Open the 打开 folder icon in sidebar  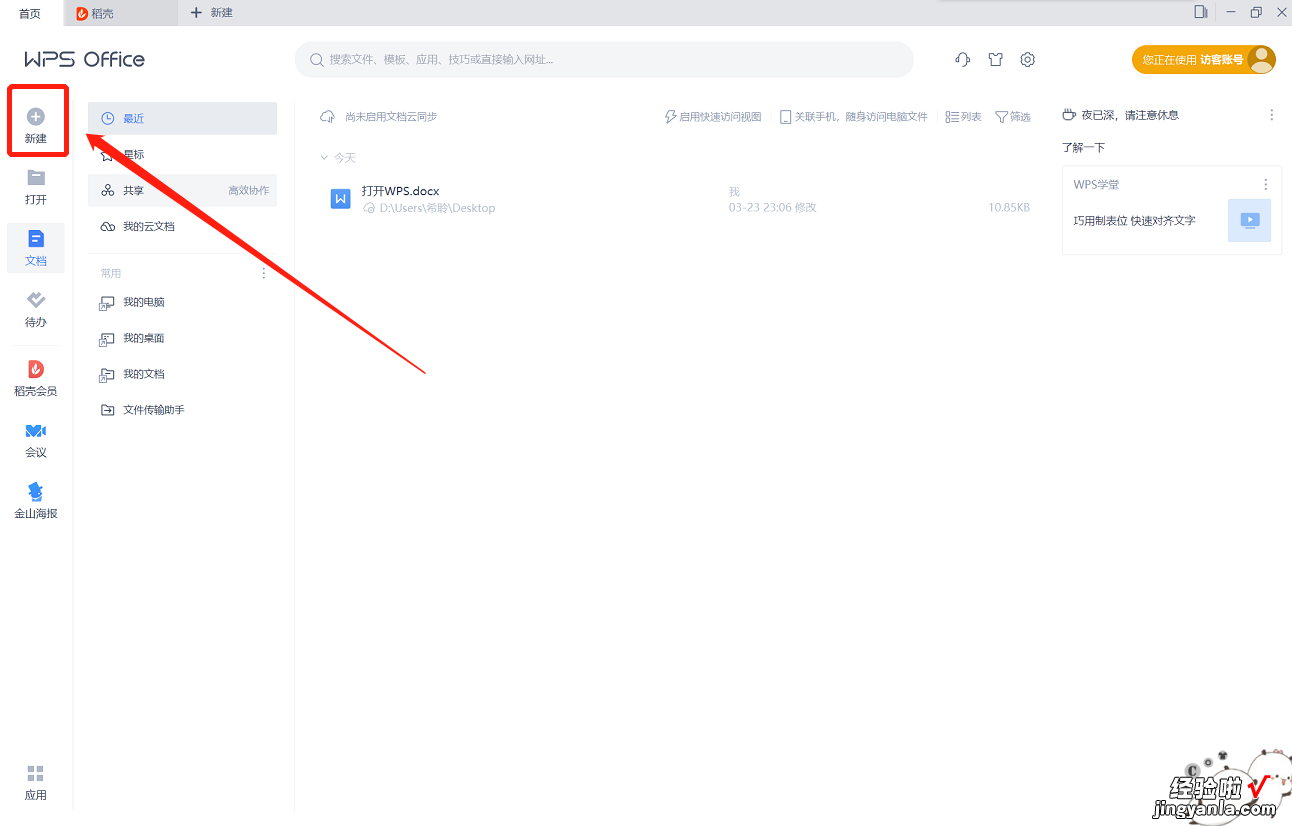tap(36, 178)
